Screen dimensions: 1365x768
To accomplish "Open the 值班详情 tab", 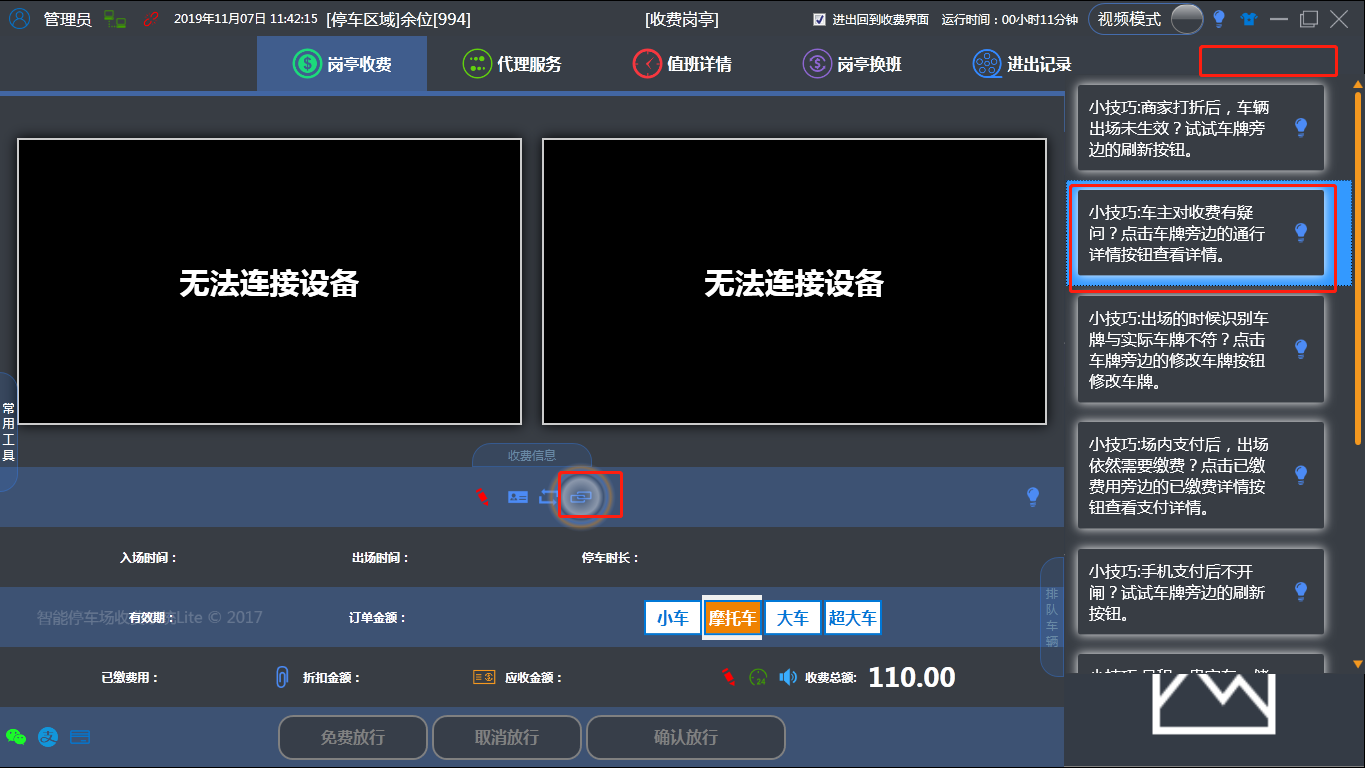I will (682, 64).
